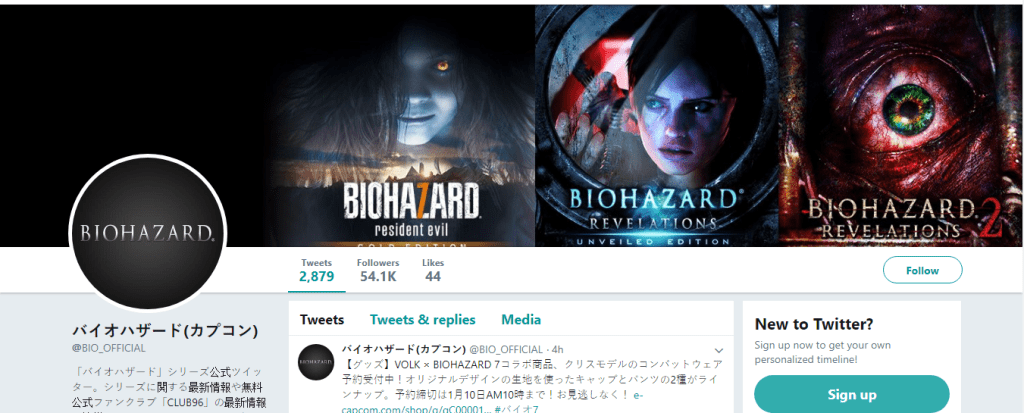The height and width of the screenshot is (413, 1024).
Task: Click the Biohazard Revelations Unveiled Edition cover
Action: [656, 125]
